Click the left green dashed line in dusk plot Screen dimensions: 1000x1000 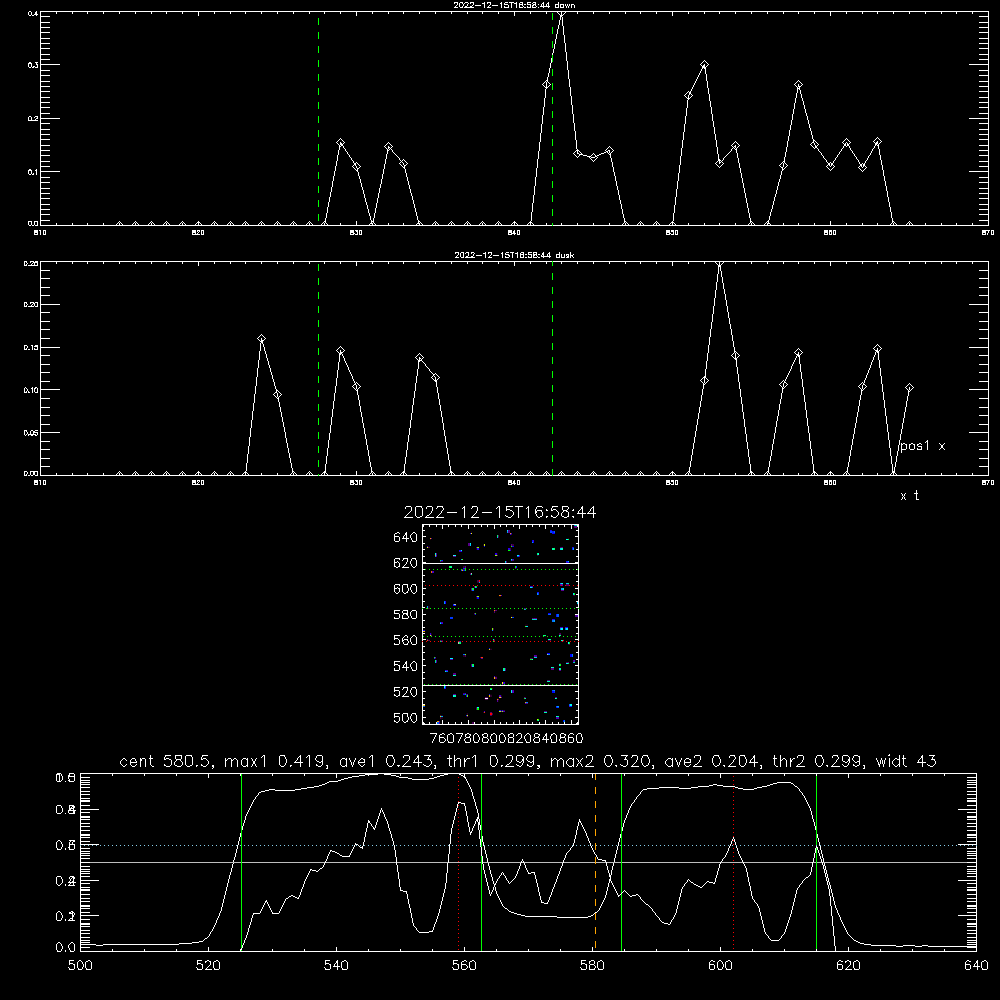(318, 369)
